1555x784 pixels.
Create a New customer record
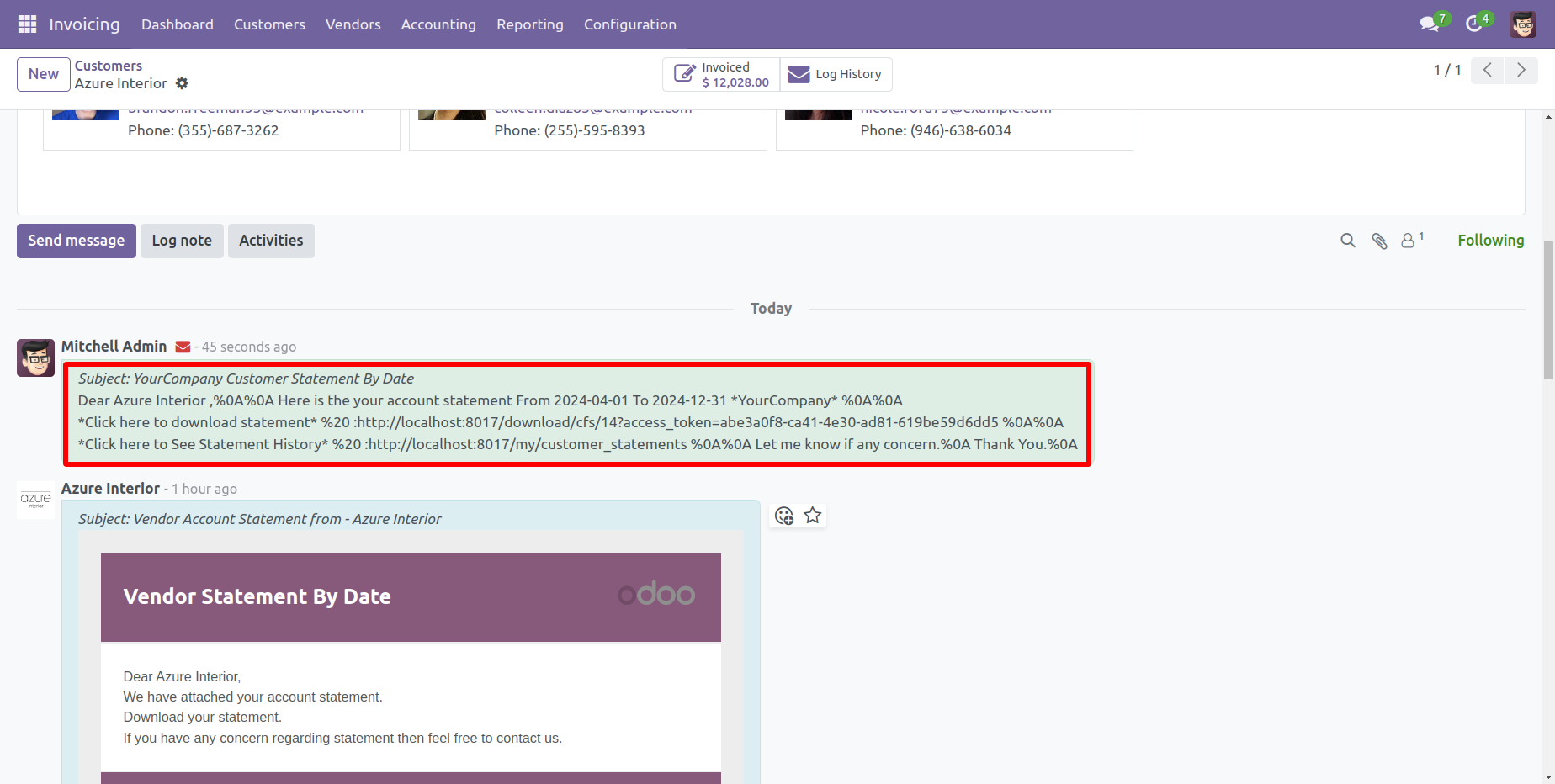44,74
